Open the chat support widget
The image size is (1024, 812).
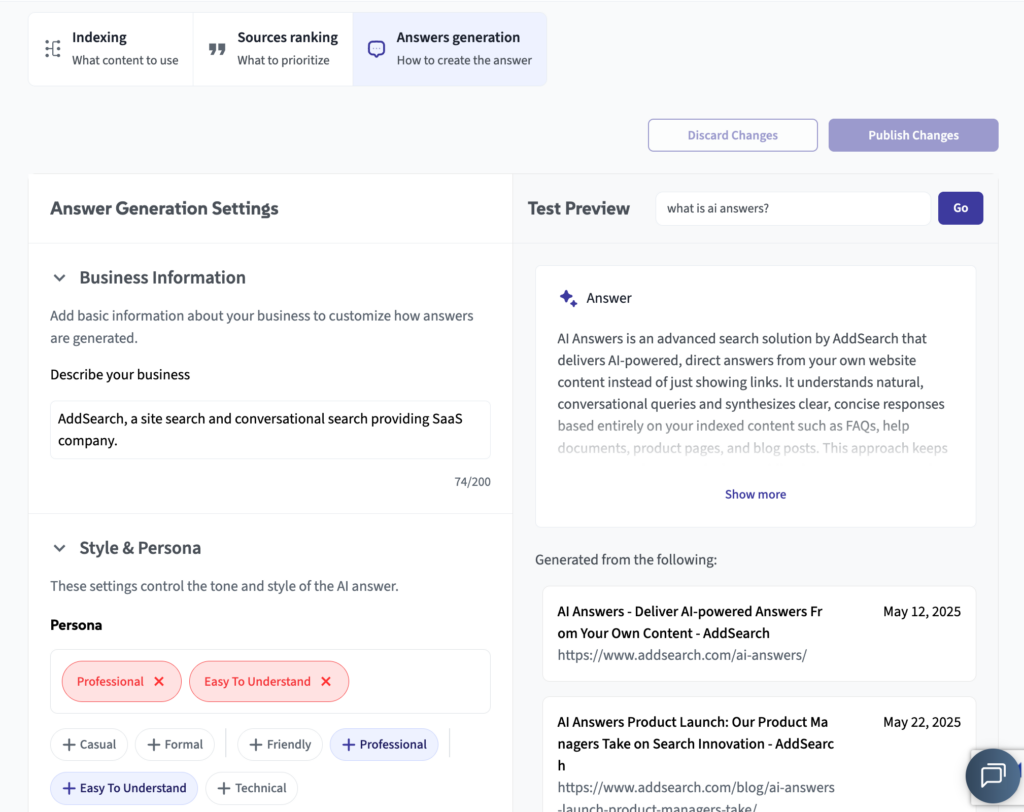[993, 775]
